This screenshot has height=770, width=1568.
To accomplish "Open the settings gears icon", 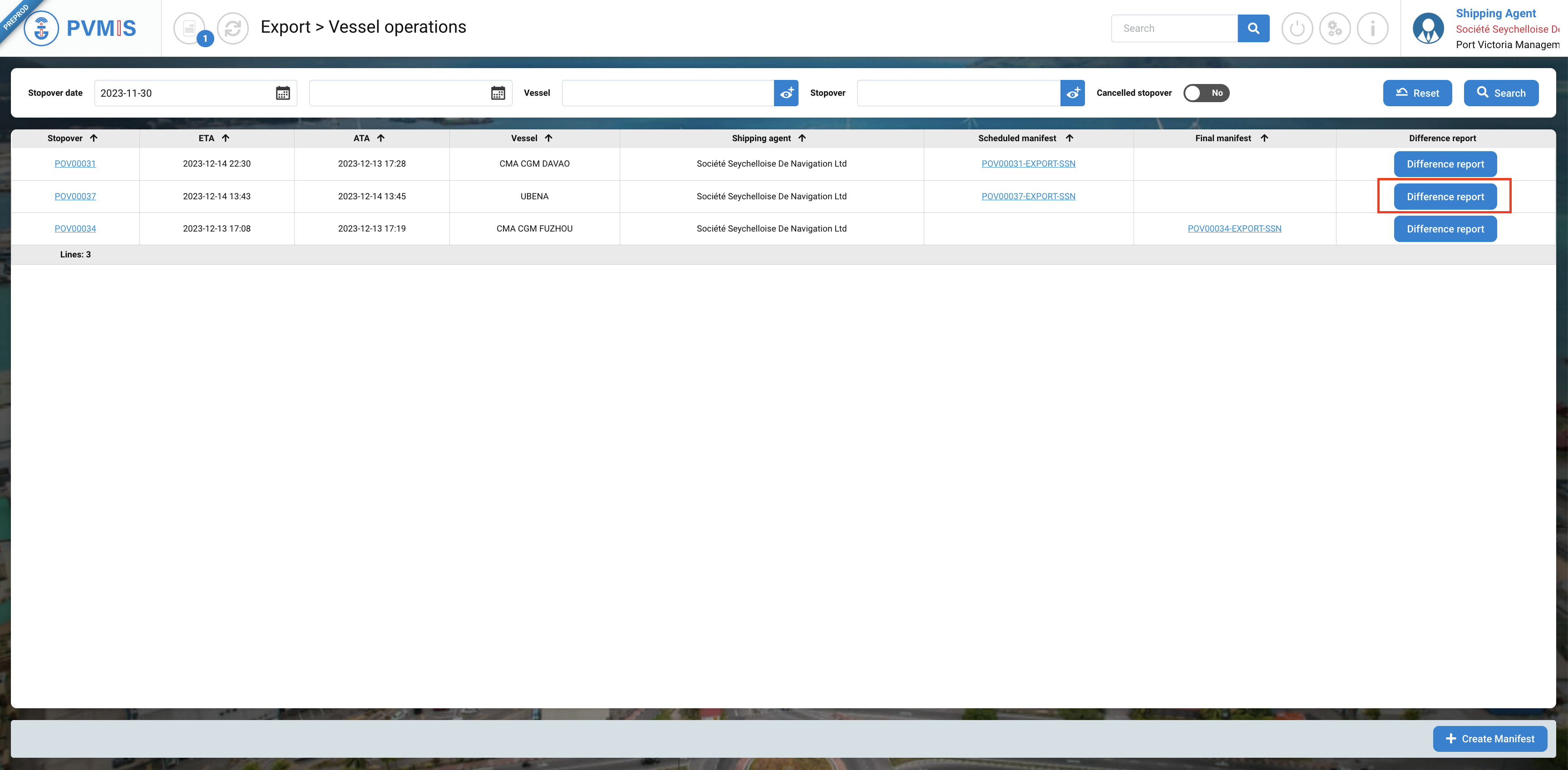I will point(1334,28).
